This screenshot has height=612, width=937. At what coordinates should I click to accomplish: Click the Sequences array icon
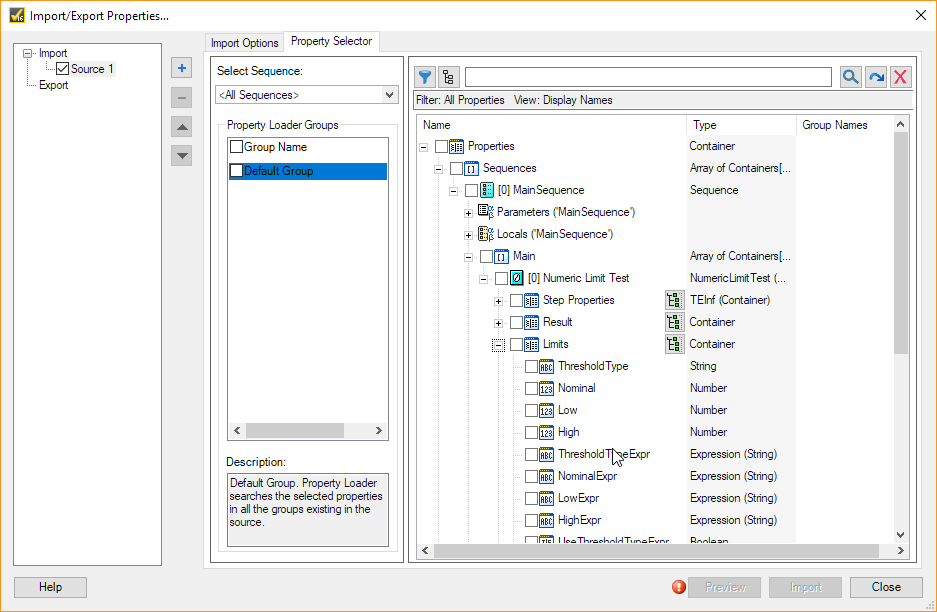471,169
